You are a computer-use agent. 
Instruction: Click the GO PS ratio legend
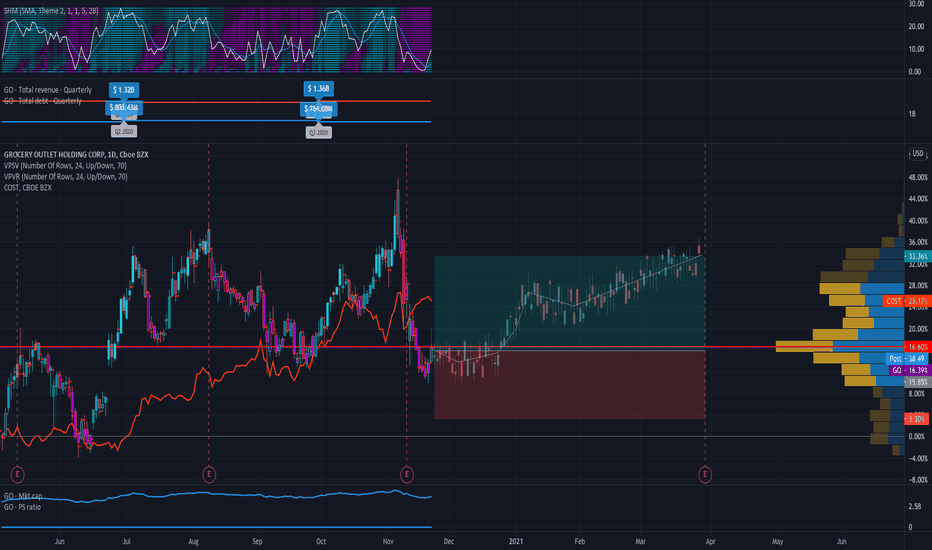coord(22,507)
